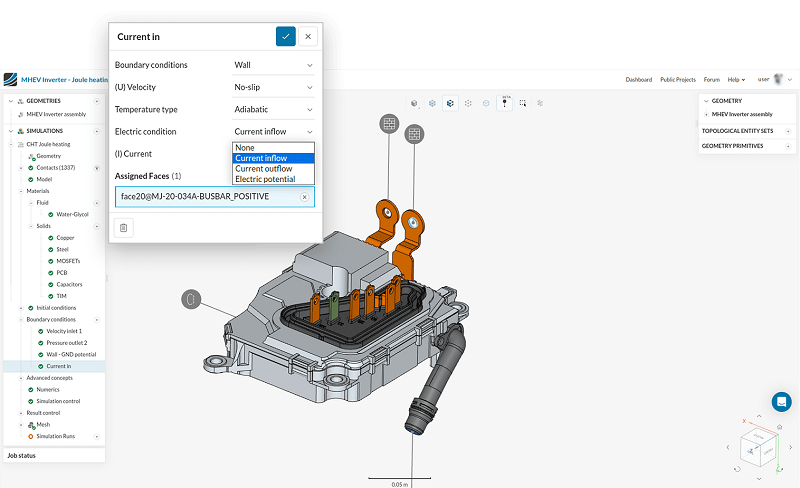Open the Public Projects link

click(x=678, y=80)
